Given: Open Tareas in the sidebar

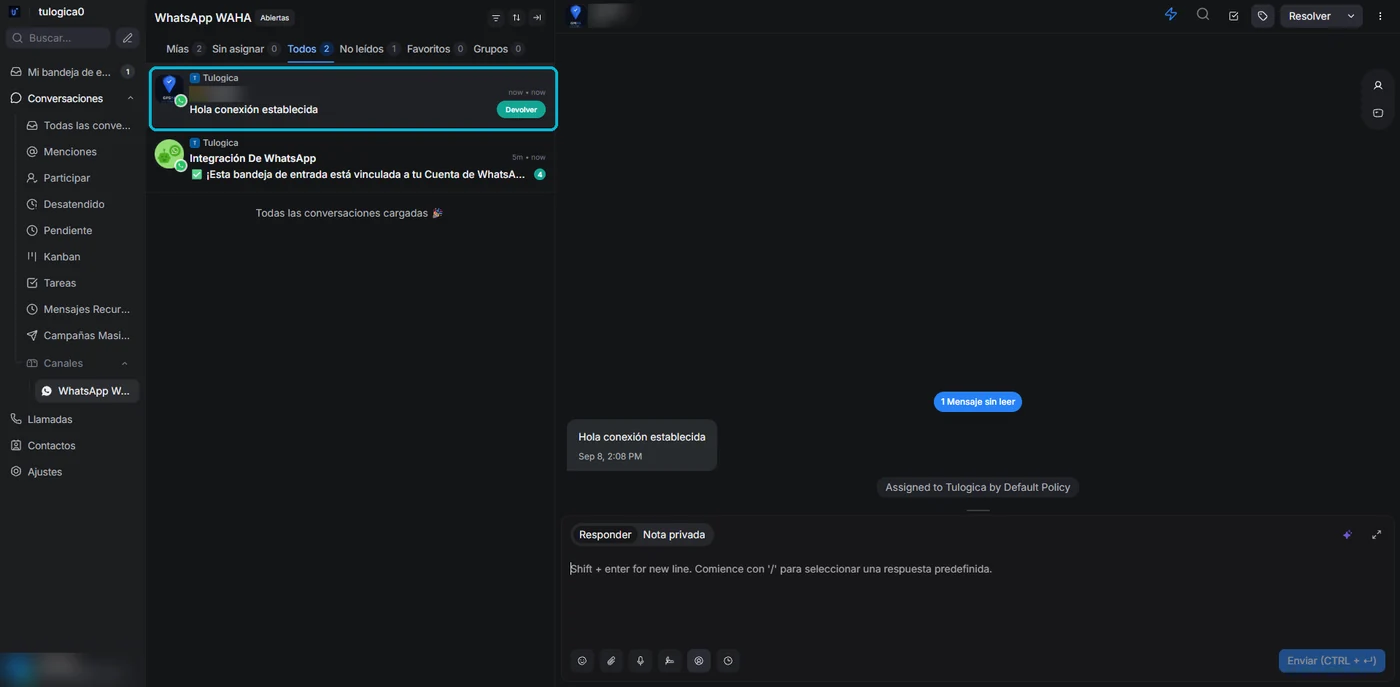Looking at the screenshot, I should point(60,283).
